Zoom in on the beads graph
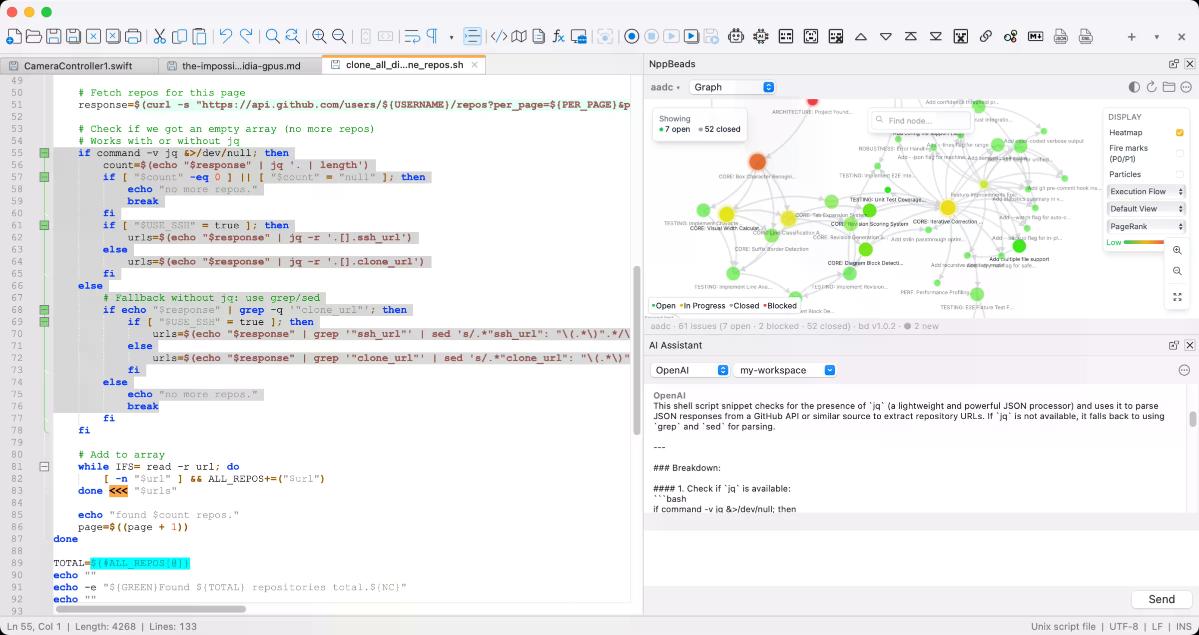 pos(1177,250)
